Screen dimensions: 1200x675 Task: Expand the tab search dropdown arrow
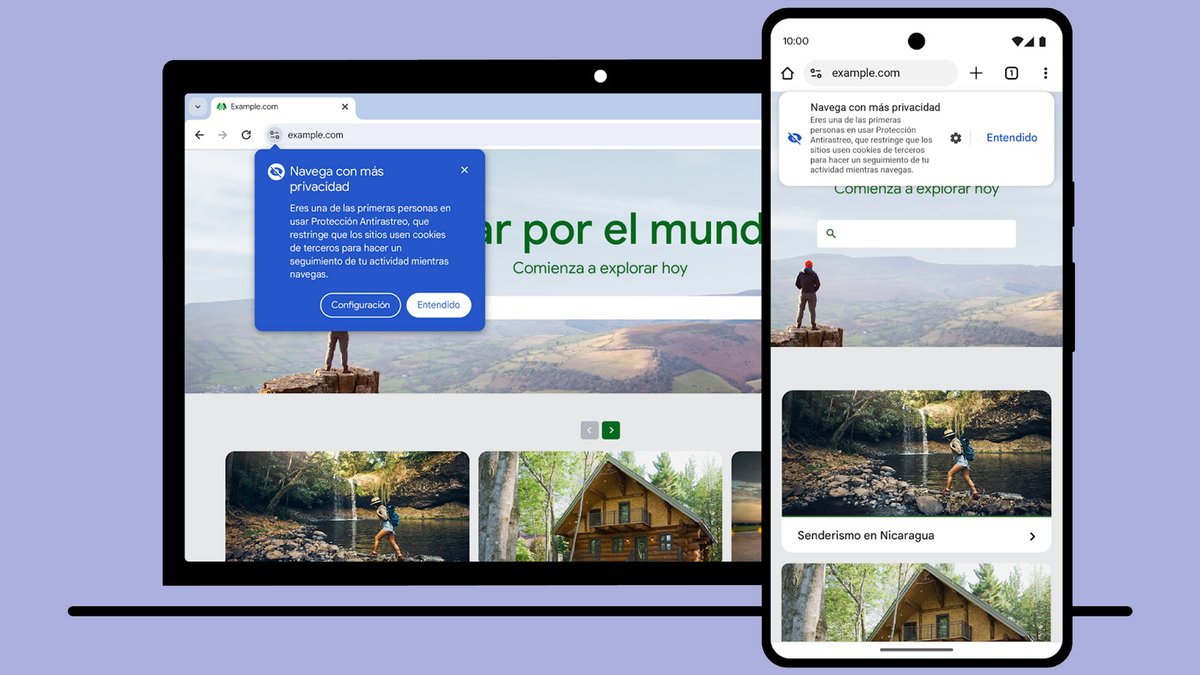[198, 106]
